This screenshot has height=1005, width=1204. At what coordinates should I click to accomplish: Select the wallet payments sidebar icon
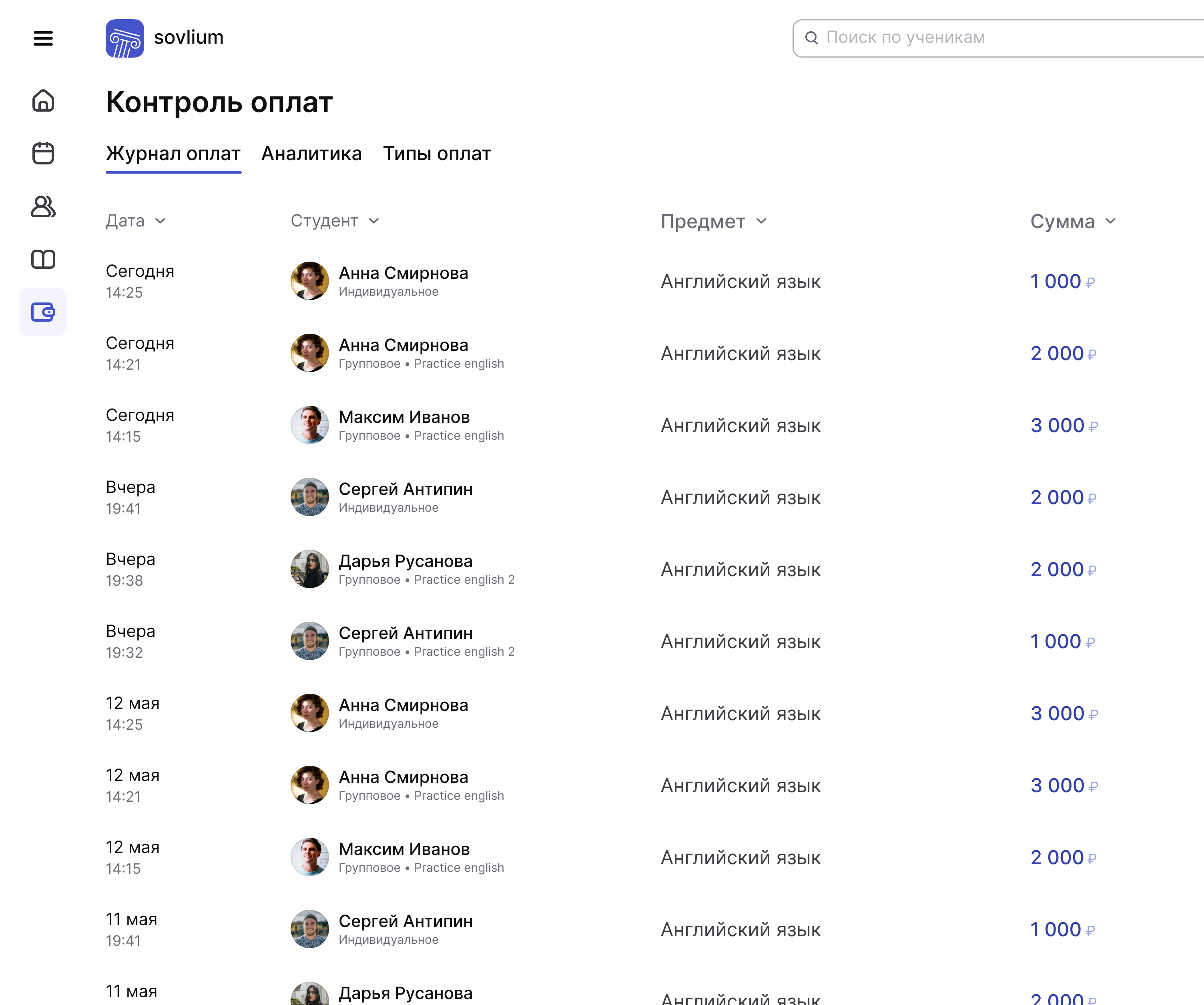point(43,312)
